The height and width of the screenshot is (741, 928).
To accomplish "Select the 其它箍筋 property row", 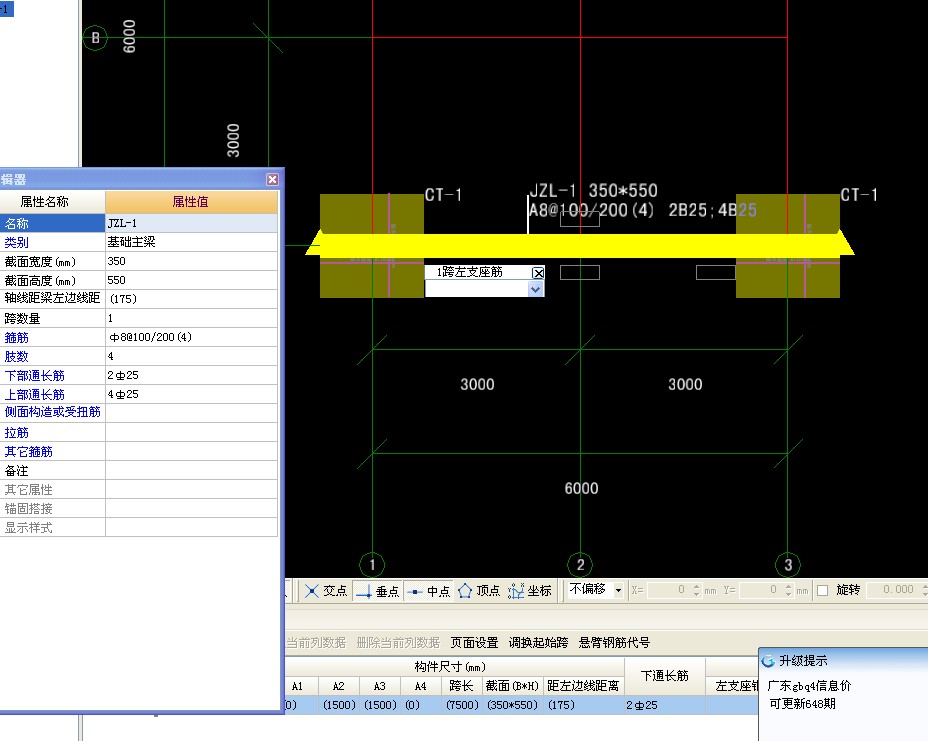I will pyautogui.click(x=138, y=451).
